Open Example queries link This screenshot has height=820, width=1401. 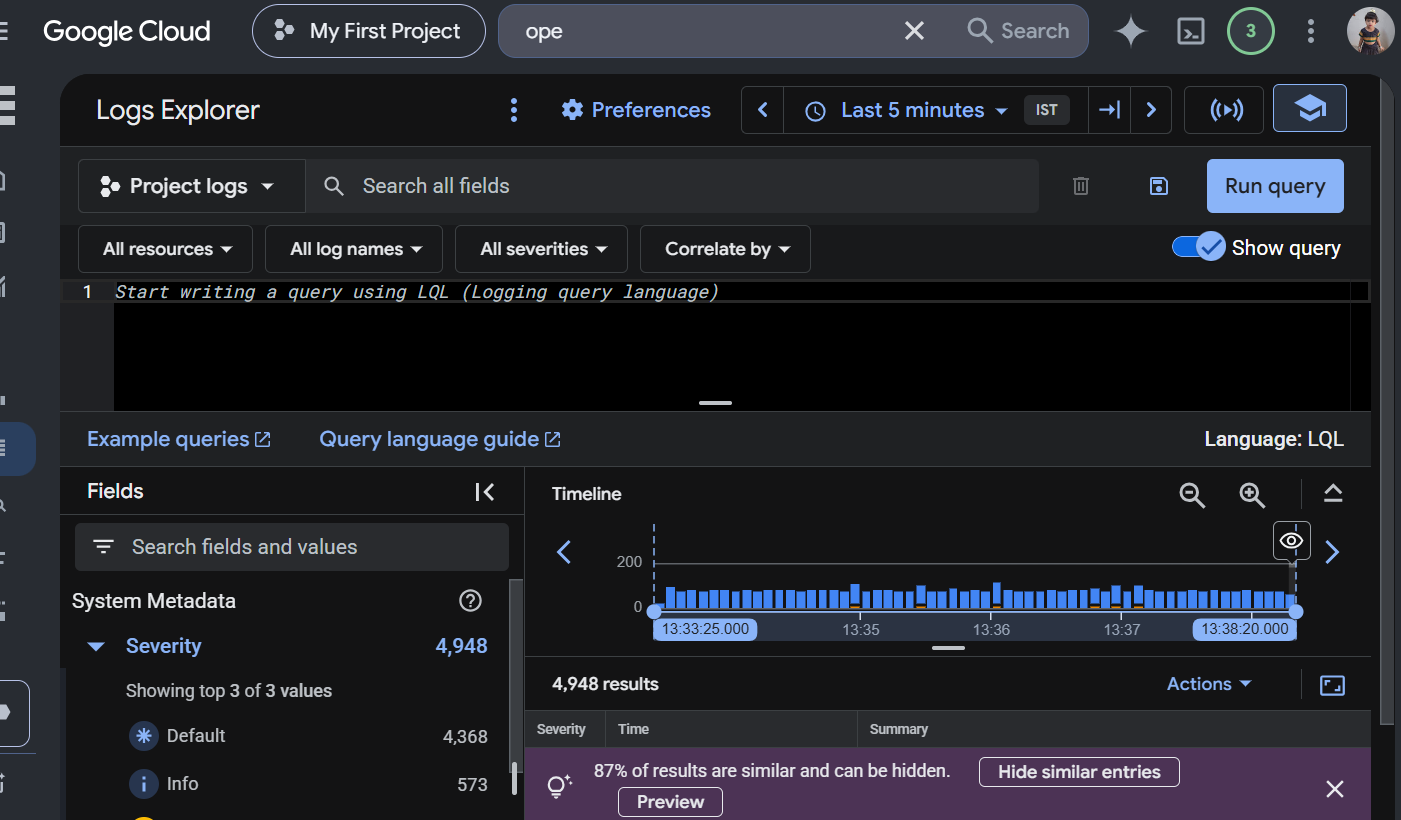[179, 439]
